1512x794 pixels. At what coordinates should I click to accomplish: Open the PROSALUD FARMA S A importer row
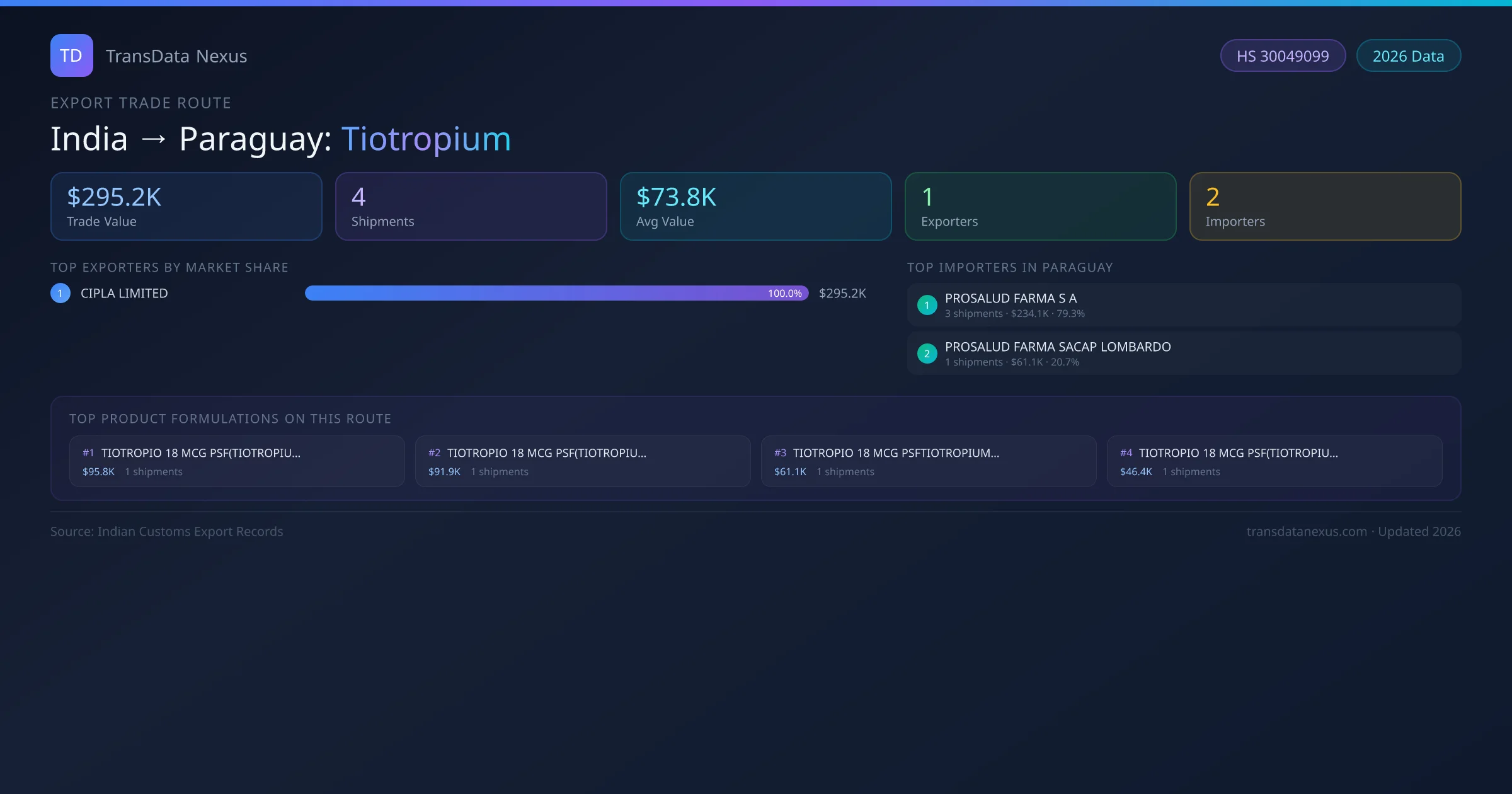(x=1184, y=305)
